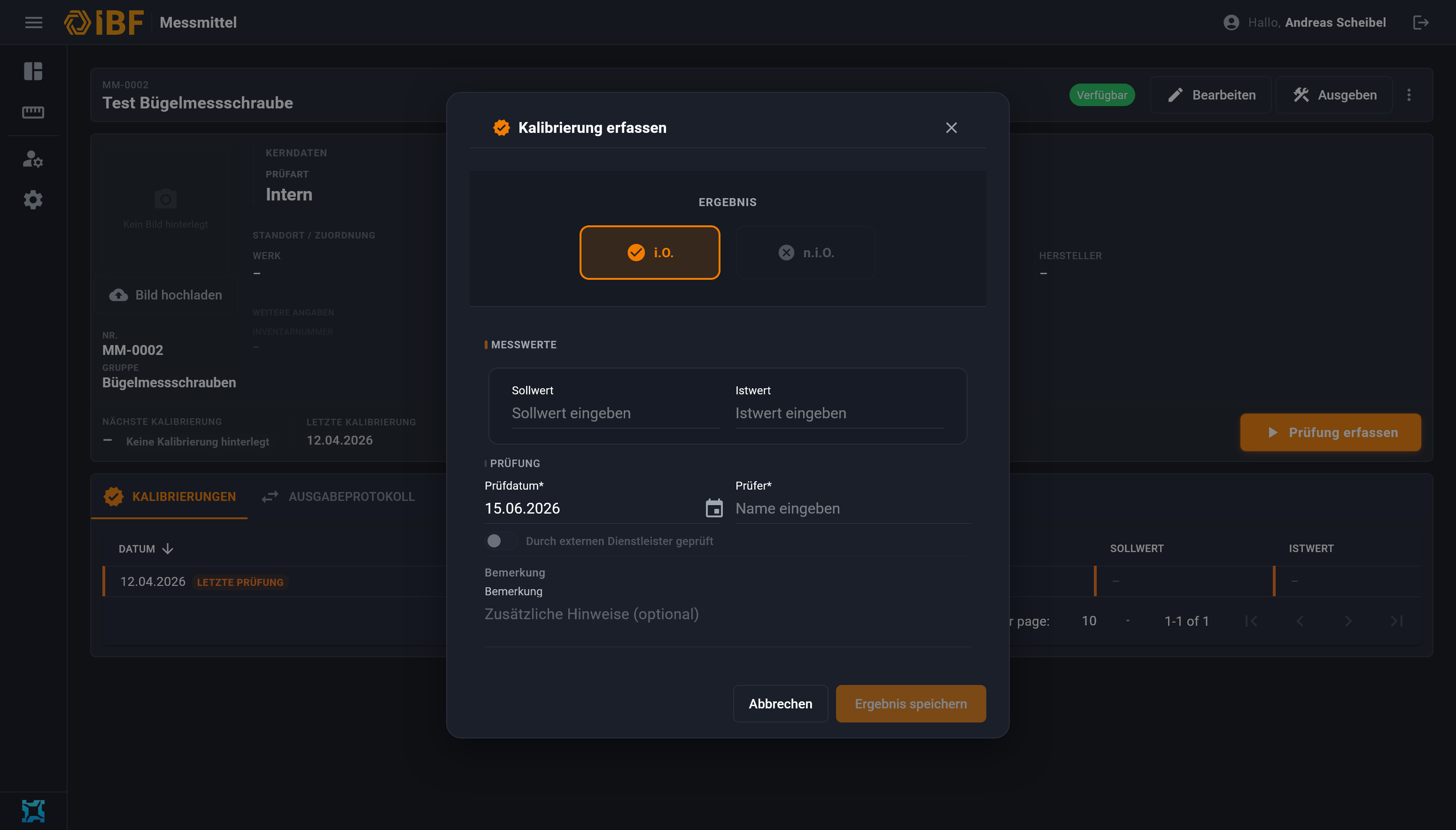Close the Kalibrierung erfassen dialog
Image resolution: width=1456 pixels, height=830 pixels.
[x=951, y=128]
